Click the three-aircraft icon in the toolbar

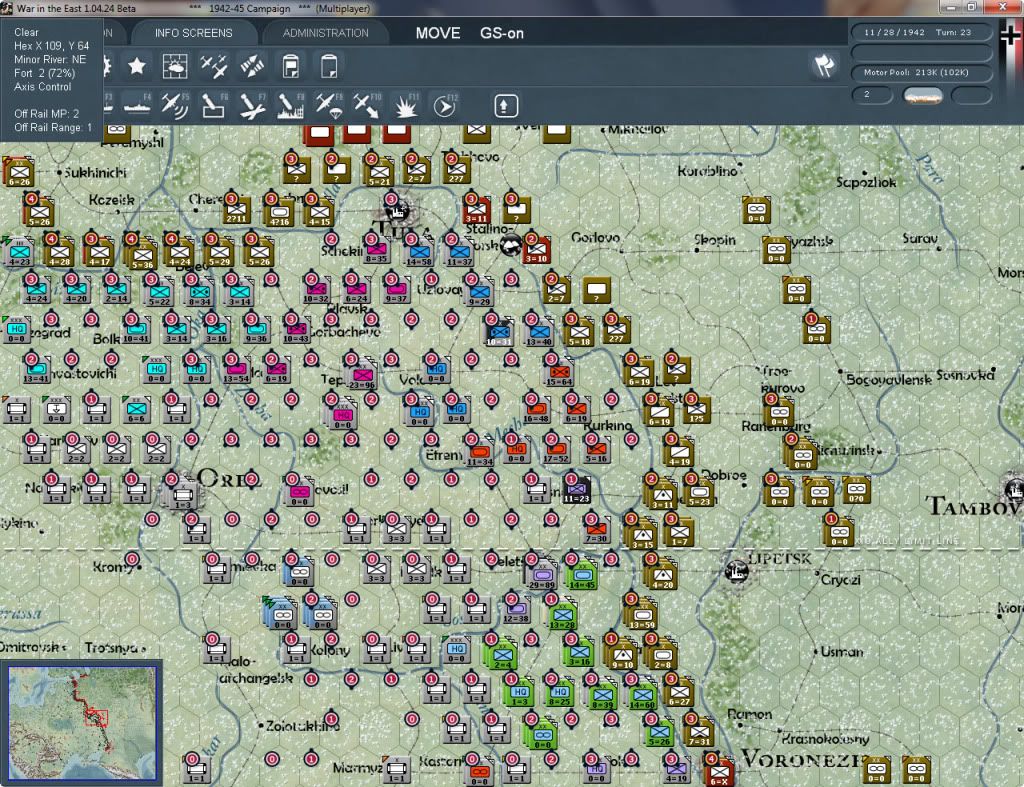[214, 66]
